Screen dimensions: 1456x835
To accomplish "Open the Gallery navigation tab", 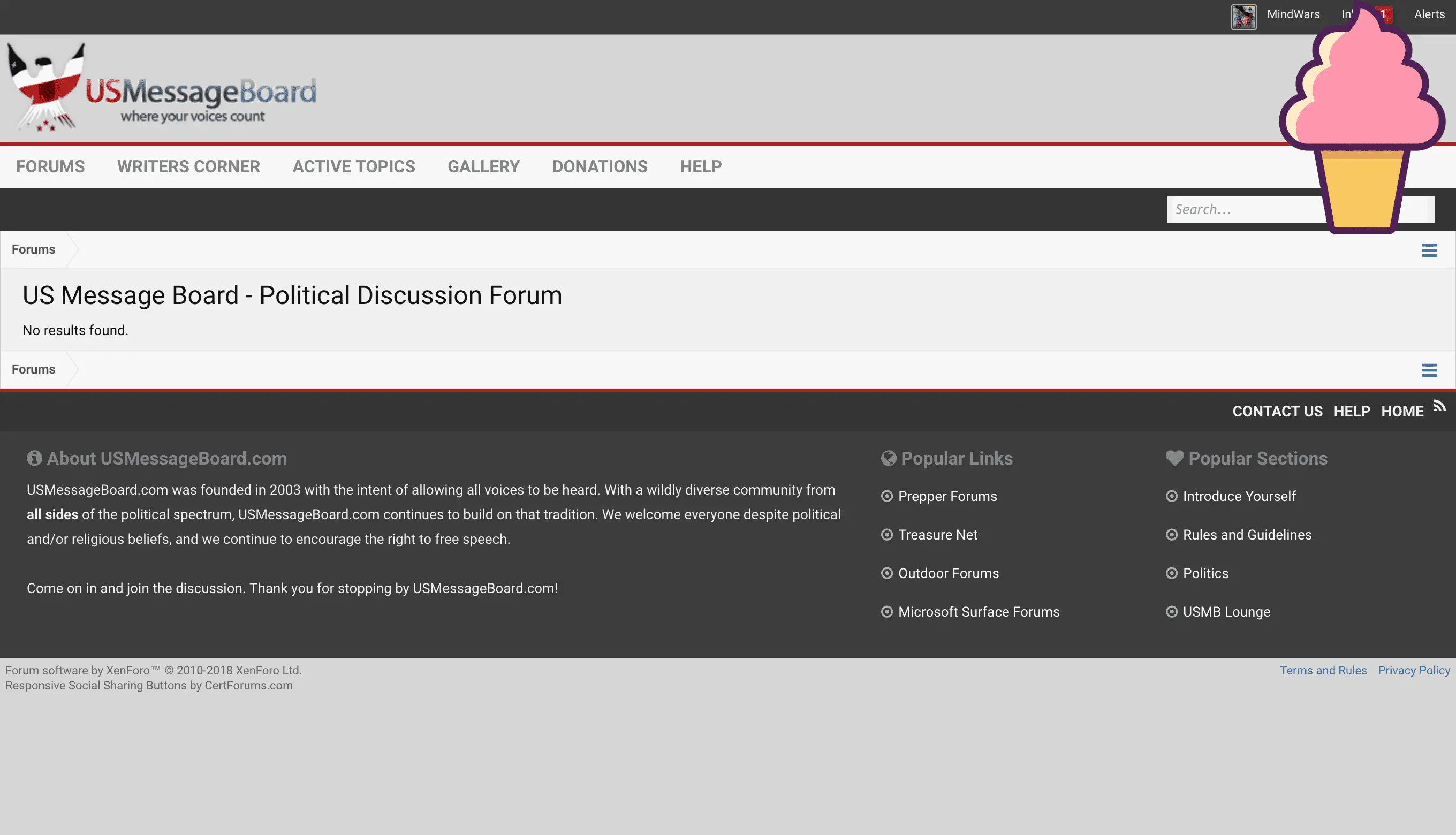I will coord(483,166).
